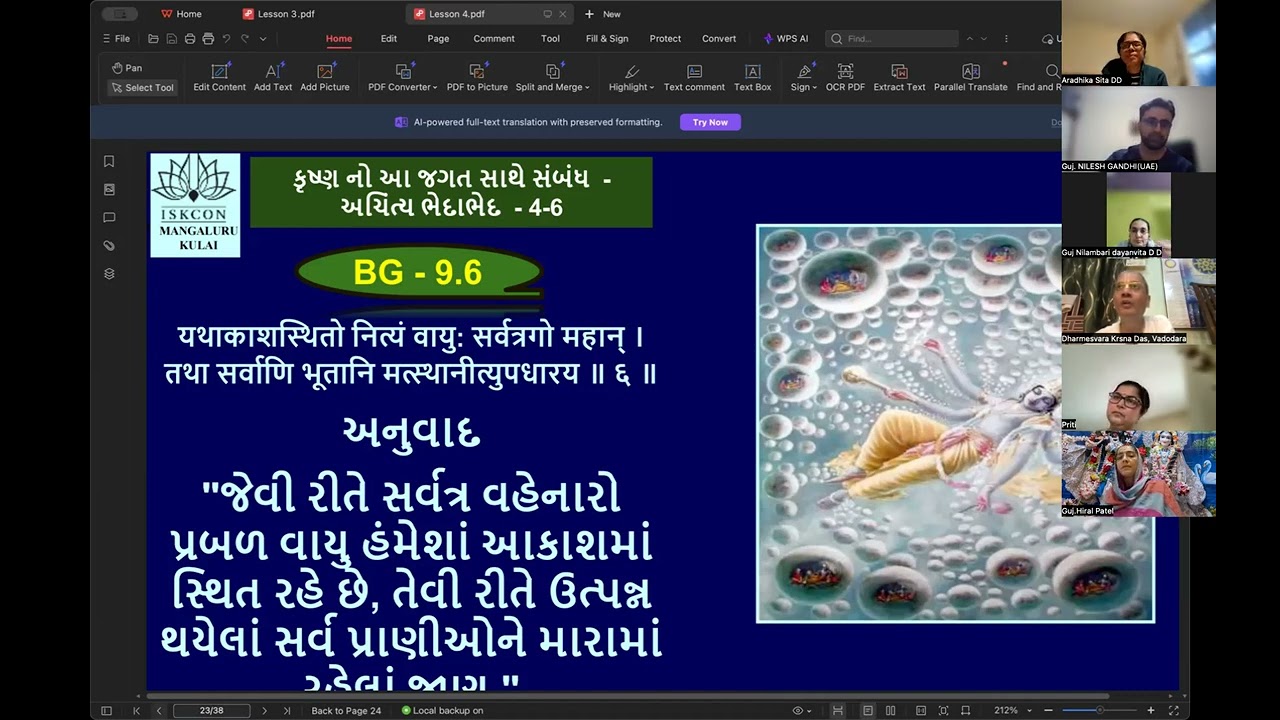1280x720 pixels.
Task: Open attachments panel in sidebar
Action: [109, 245]
